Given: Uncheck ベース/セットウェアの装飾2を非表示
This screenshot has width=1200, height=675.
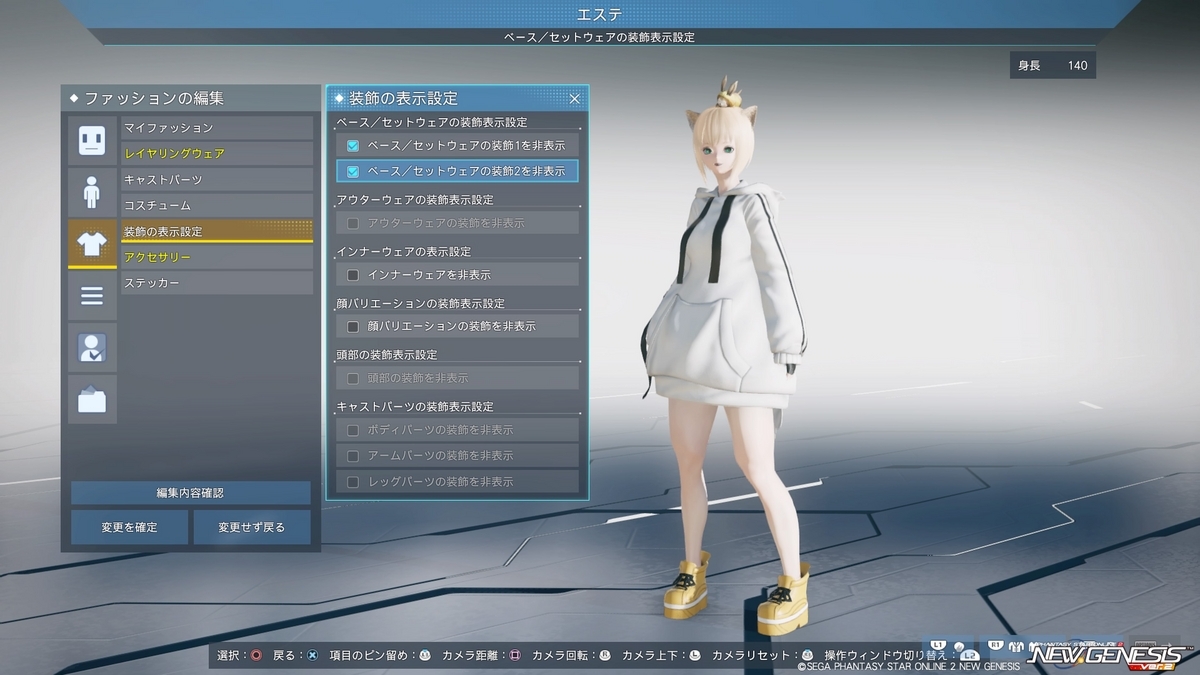Looking at the screenshot, I should [x=353, y=171].
